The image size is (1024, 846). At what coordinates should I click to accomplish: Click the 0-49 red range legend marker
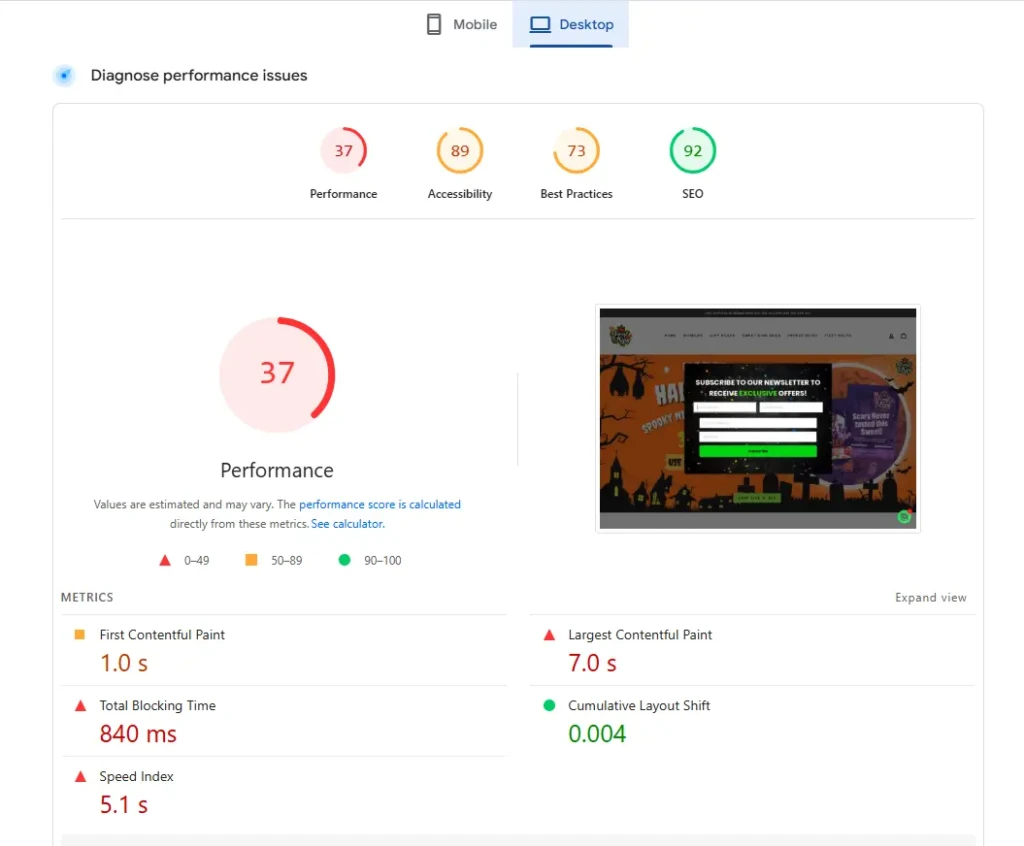(x=166, y=560)
